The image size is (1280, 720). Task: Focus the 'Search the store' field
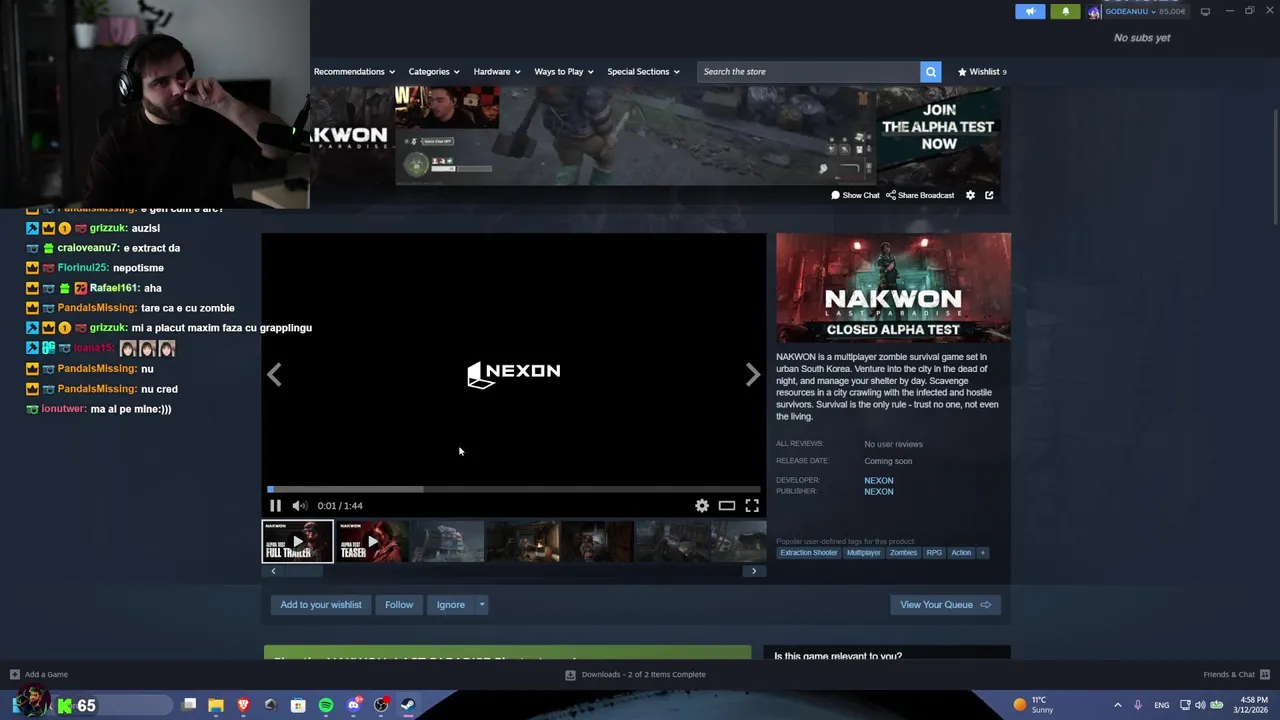coord(809,72)
